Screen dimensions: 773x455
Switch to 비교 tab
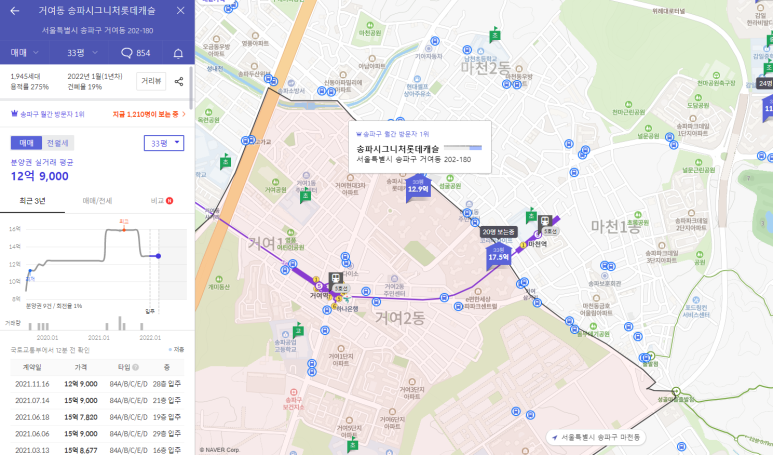click(162, 201)
